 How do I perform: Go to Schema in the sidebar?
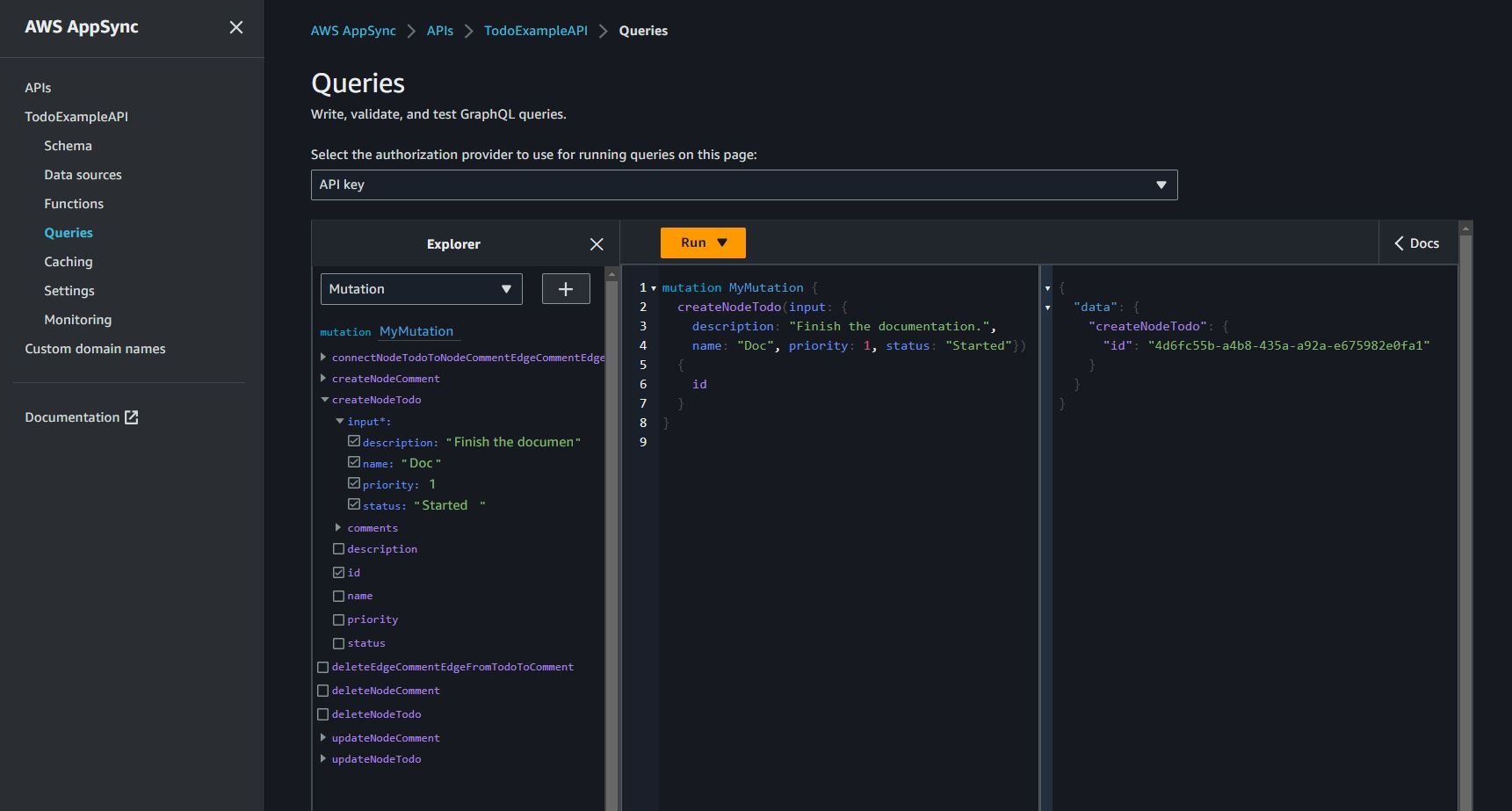(68, 146)
